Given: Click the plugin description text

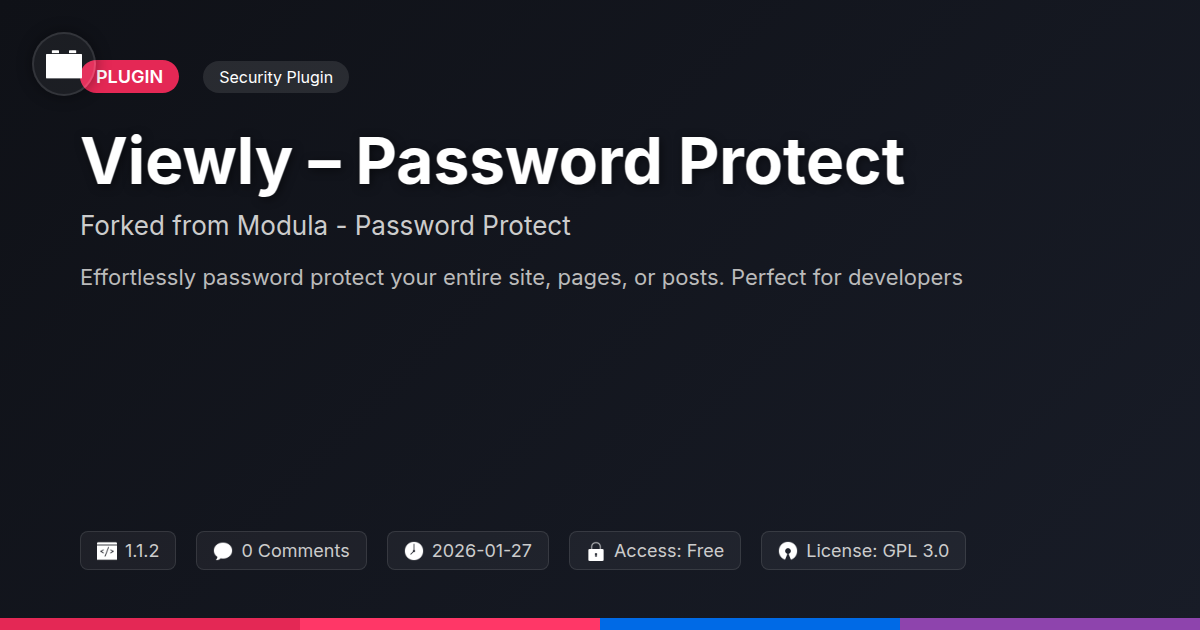Looking at the screenshot, I should pyautogui.click(x=521, y=277).
